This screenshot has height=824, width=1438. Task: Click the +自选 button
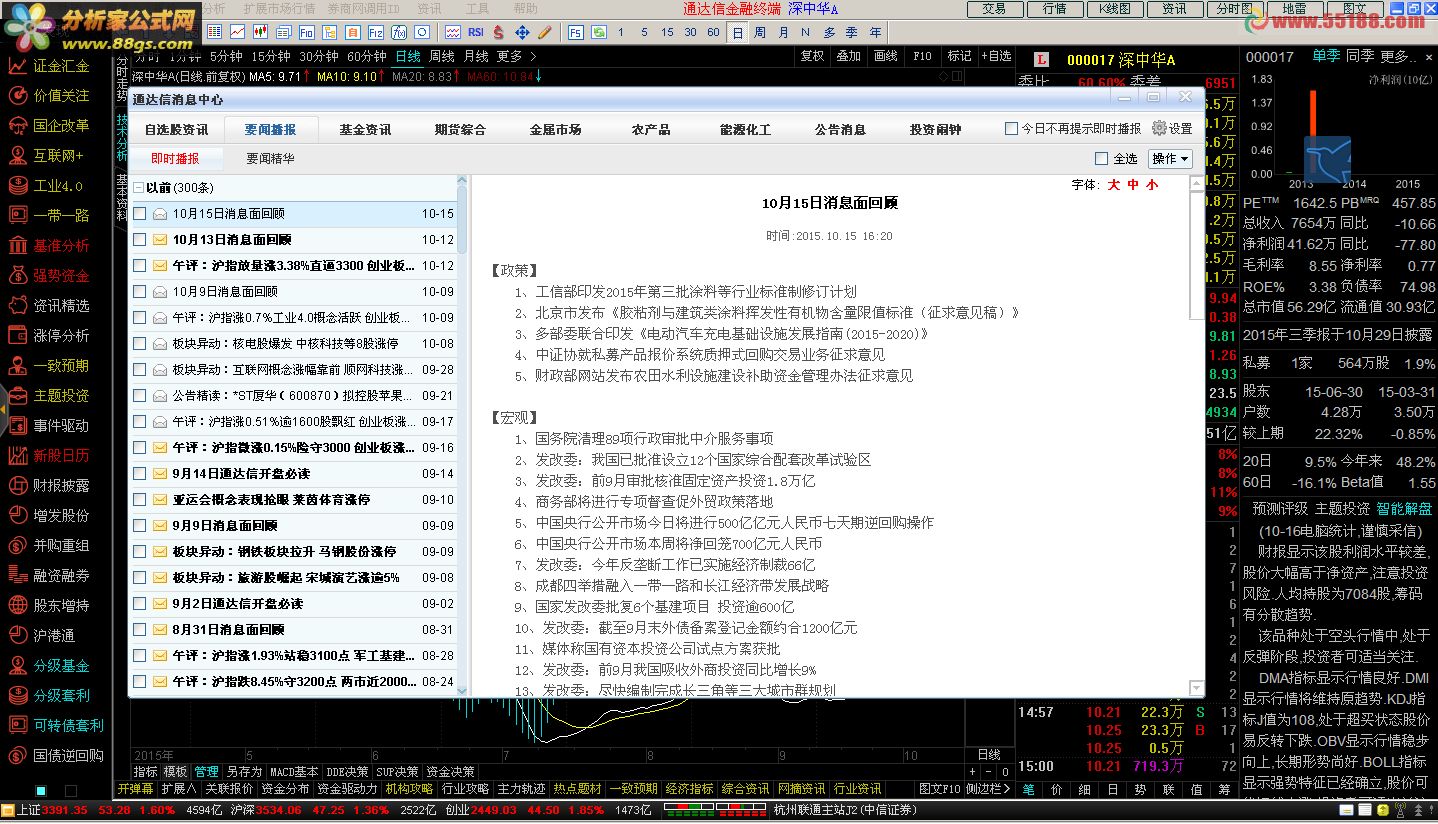point(995,57)
